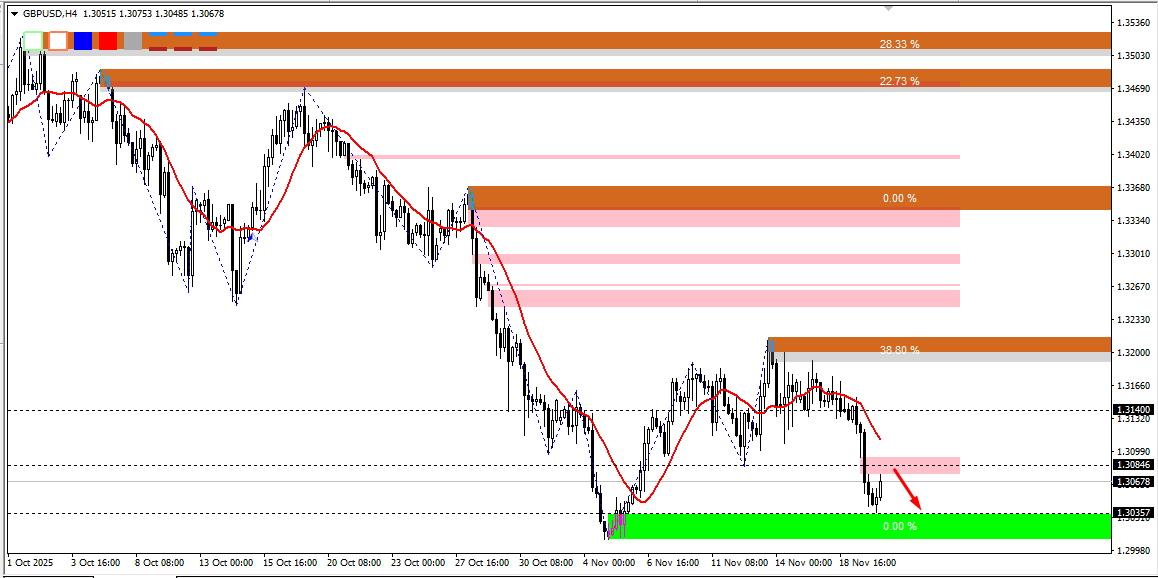The image size is (1158, 578).
Task: Click the 1.31400 horizontal line price tag
Action: click(1134, 410)
